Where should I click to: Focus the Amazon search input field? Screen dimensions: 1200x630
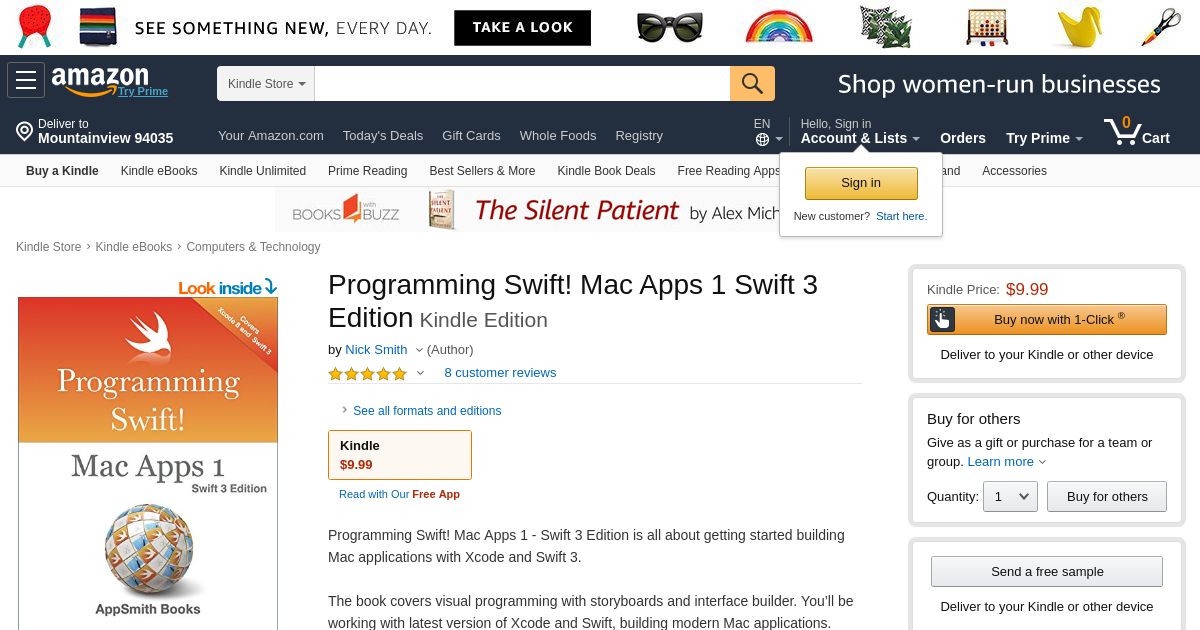coord(522,83)
